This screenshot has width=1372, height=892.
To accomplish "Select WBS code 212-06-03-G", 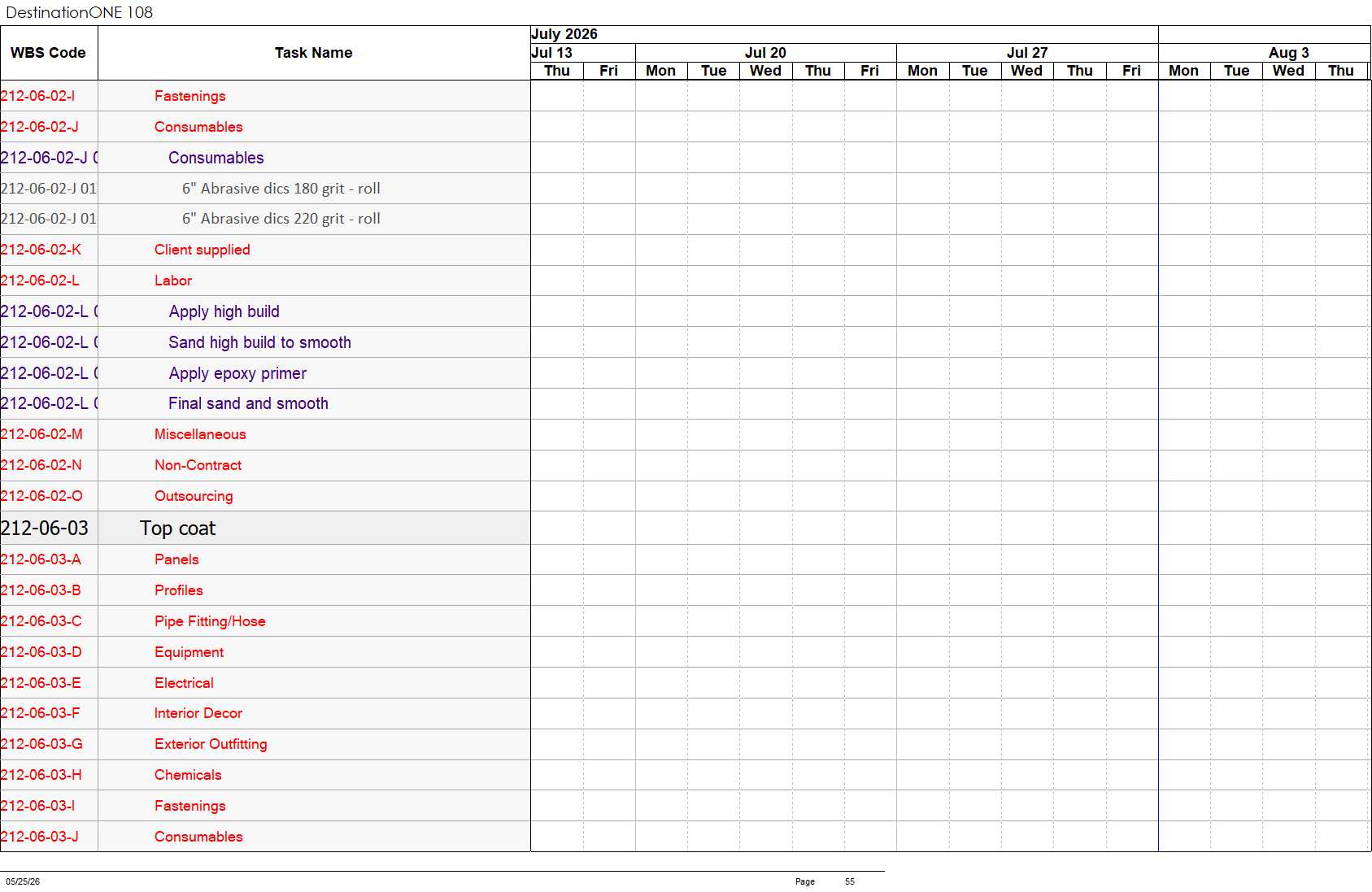I will [41, 744].
